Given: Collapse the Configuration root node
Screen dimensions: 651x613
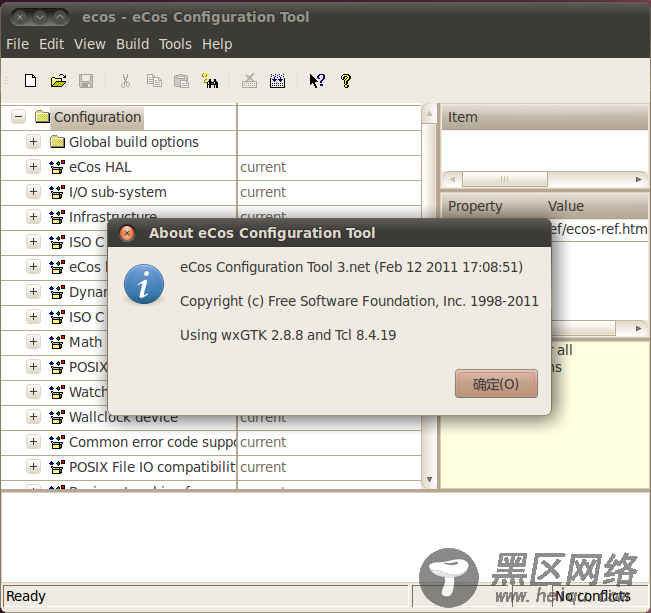Looking at the screenshot, I should coord(18,117).
